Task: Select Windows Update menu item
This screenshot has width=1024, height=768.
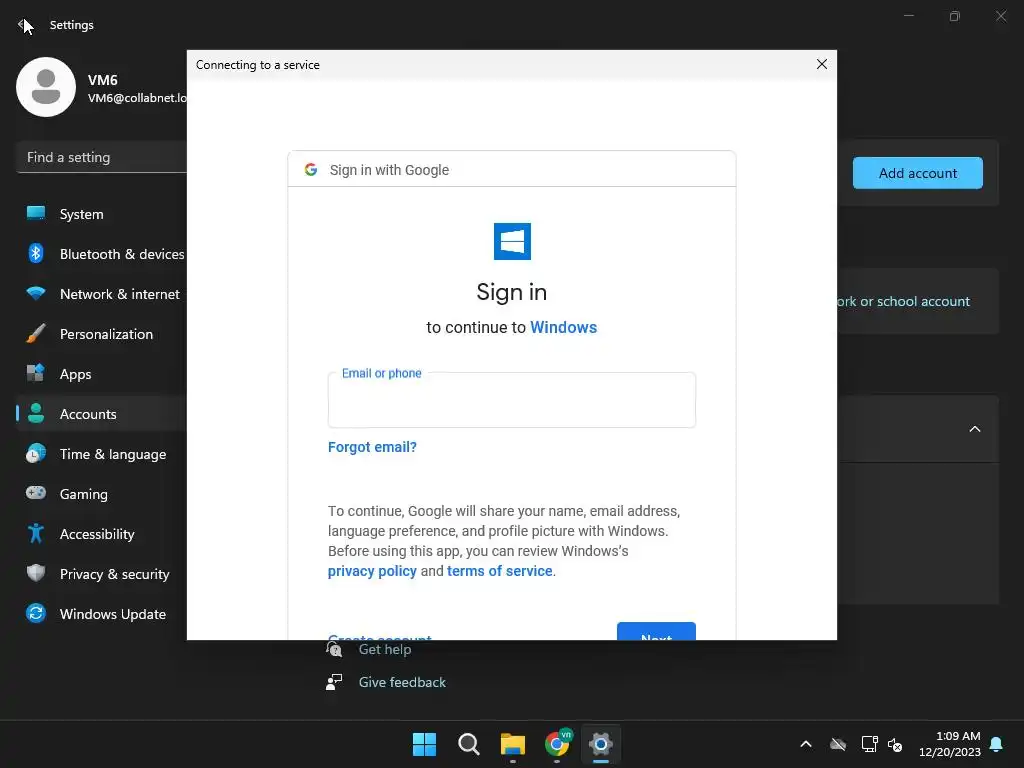Action: pos(101,614)
